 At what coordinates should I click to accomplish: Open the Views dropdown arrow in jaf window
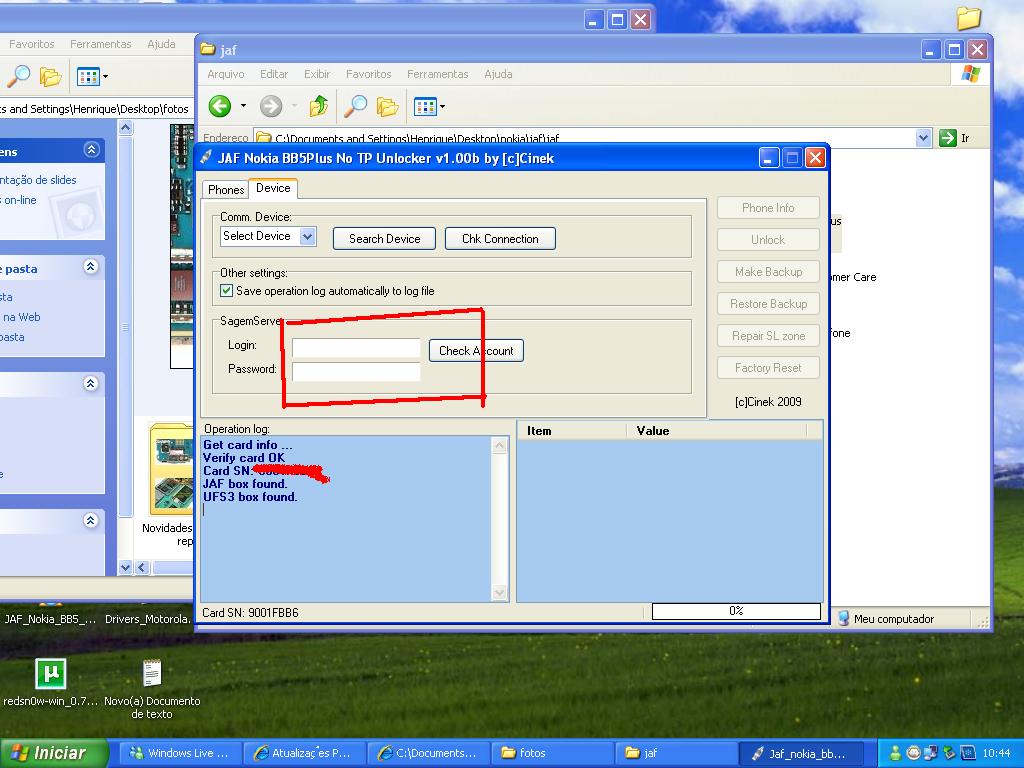[x=442, y=106]
